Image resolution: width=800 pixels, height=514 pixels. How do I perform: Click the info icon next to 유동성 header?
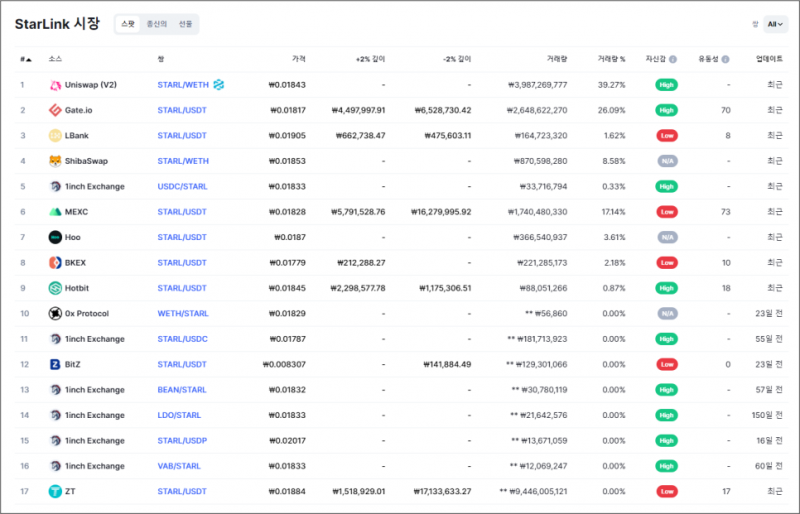725,59
